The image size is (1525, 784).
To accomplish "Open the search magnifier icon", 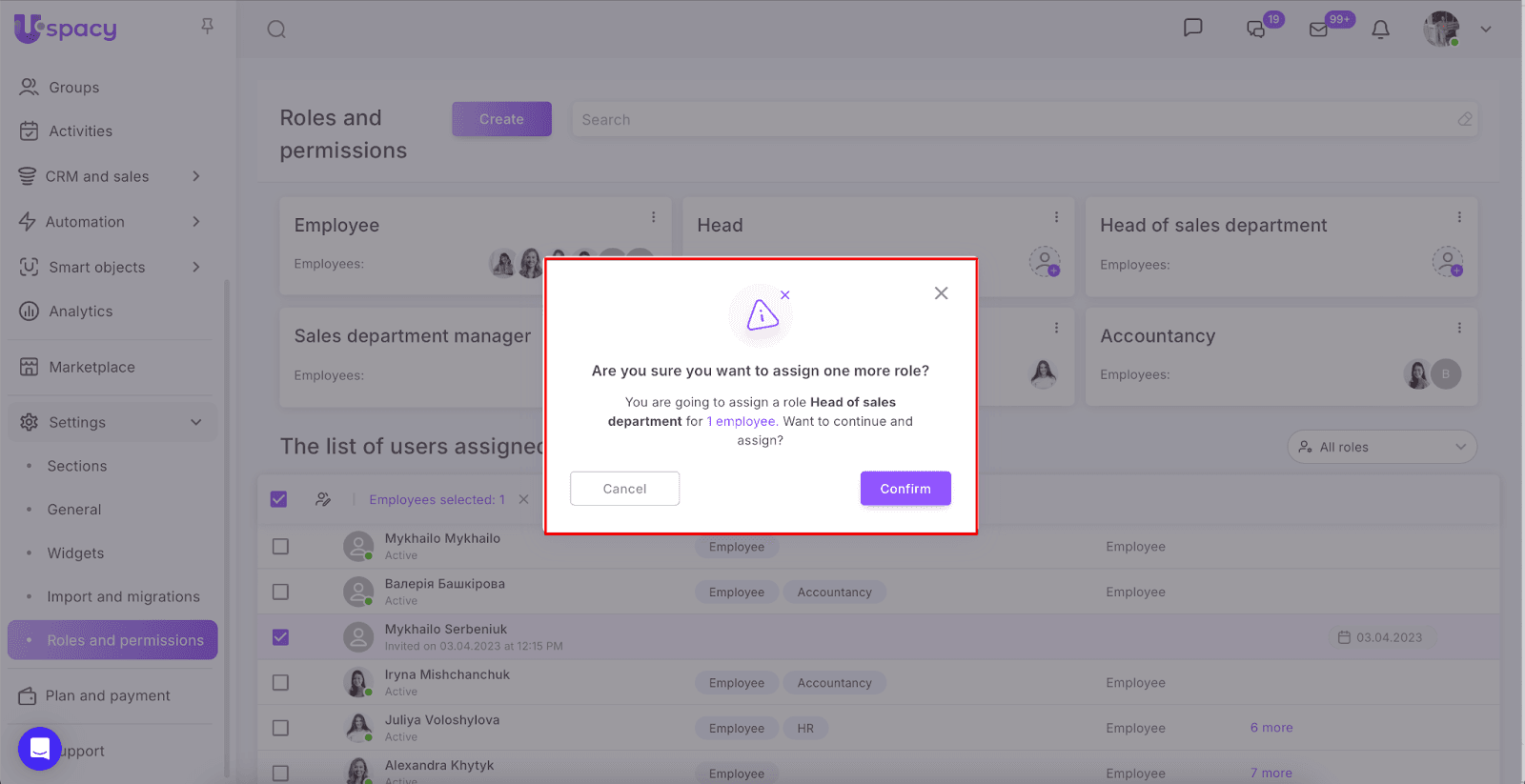I will (276, 30).
